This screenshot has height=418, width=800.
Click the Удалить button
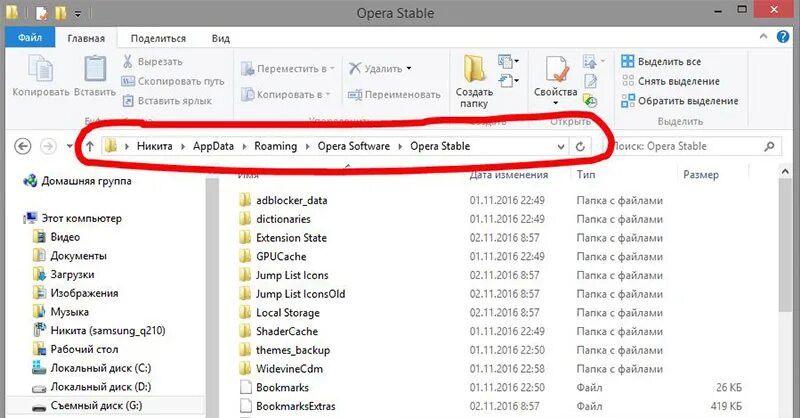coord(376,68)
